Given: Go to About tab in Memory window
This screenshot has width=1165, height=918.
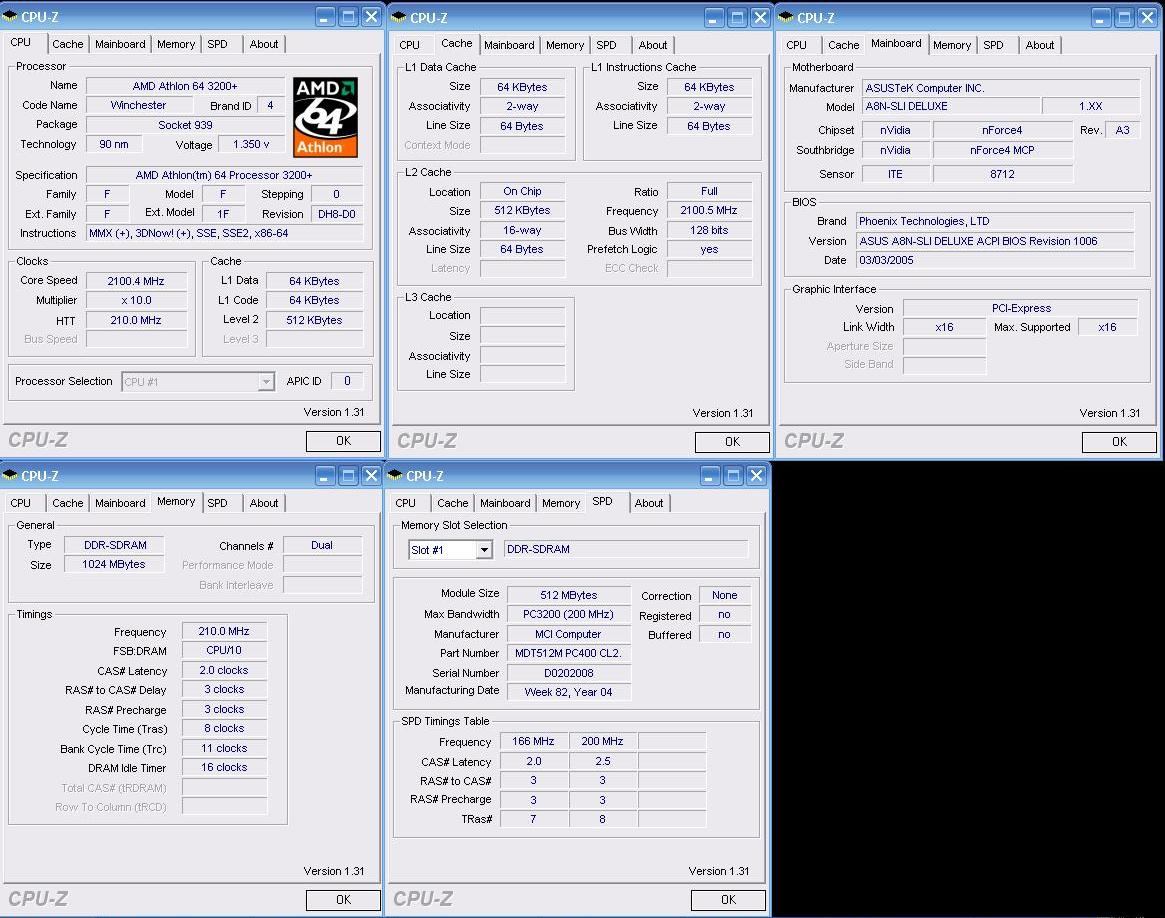Looking at the screenshot, I should (x=264, y=503).
